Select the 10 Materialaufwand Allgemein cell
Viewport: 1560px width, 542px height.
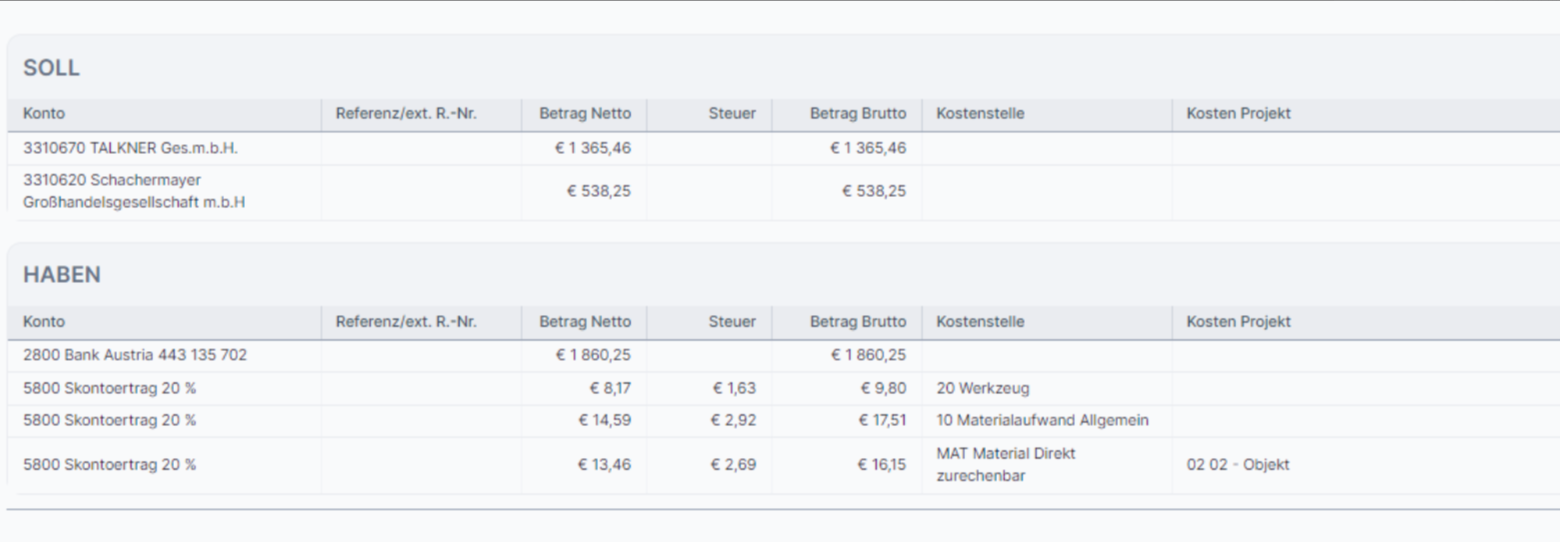(1042, 421)
